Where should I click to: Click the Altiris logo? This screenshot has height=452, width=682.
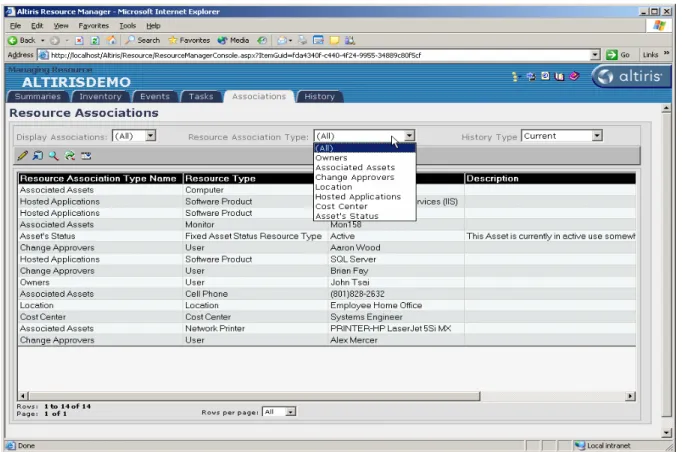(631, 77)
